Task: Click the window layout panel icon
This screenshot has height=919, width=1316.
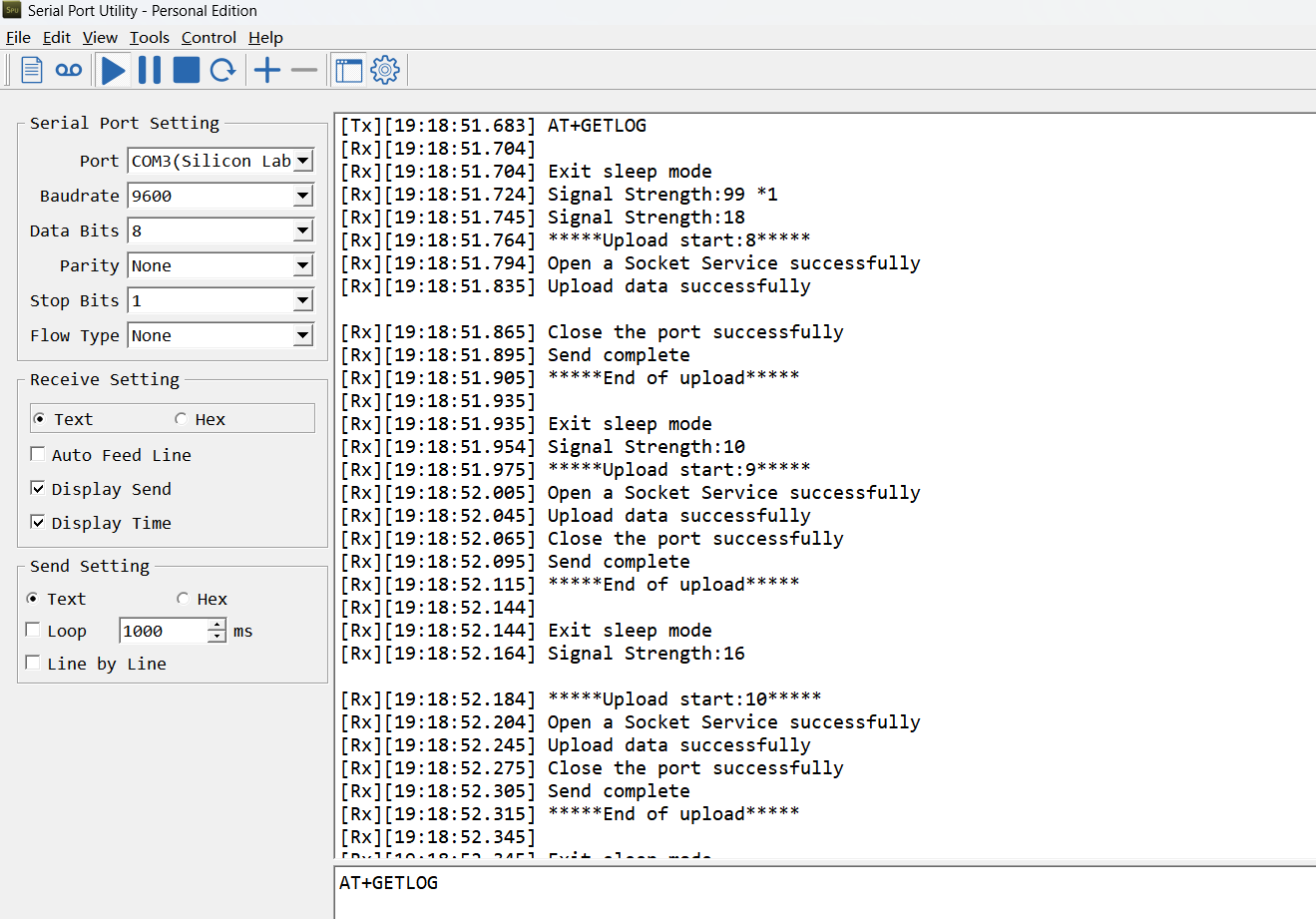Action: [x=348, y=70]
